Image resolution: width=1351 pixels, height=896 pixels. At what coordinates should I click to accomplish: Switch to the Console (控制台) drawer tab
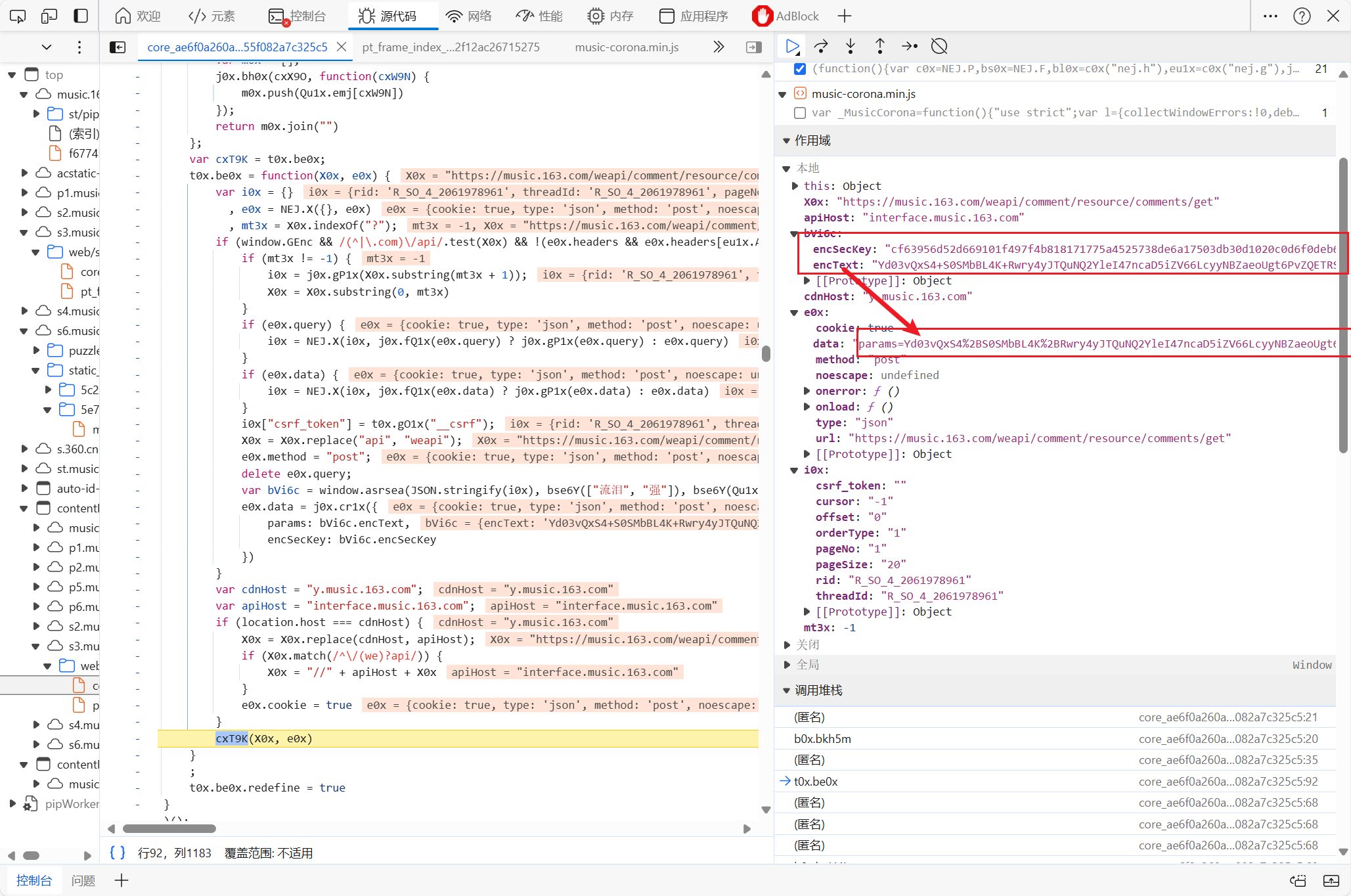[x=34, y=880]
